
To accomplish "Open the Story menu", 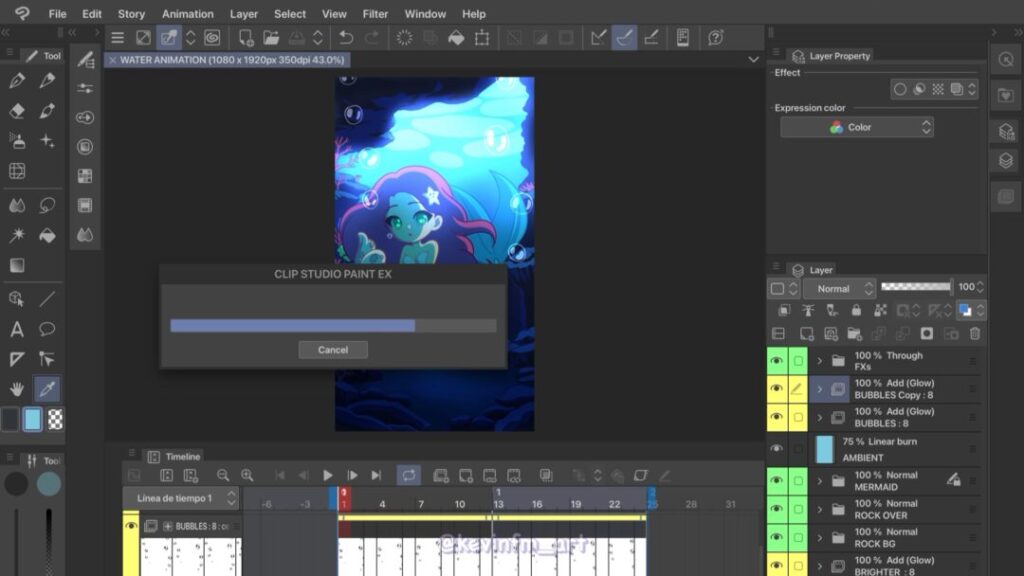I will [131, 14].
